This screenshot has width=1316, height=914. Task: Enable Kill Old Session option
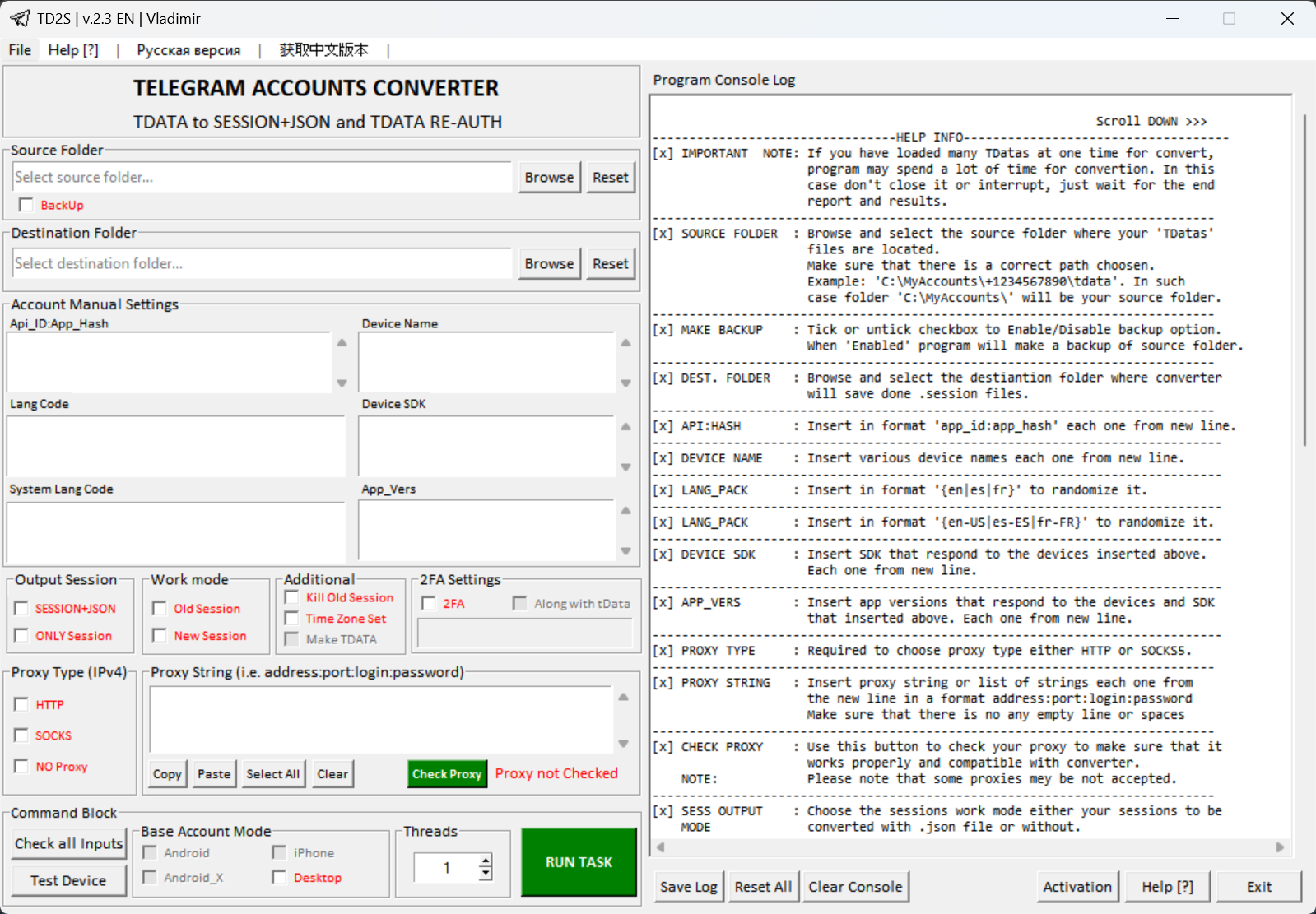[x=291, y=596]
